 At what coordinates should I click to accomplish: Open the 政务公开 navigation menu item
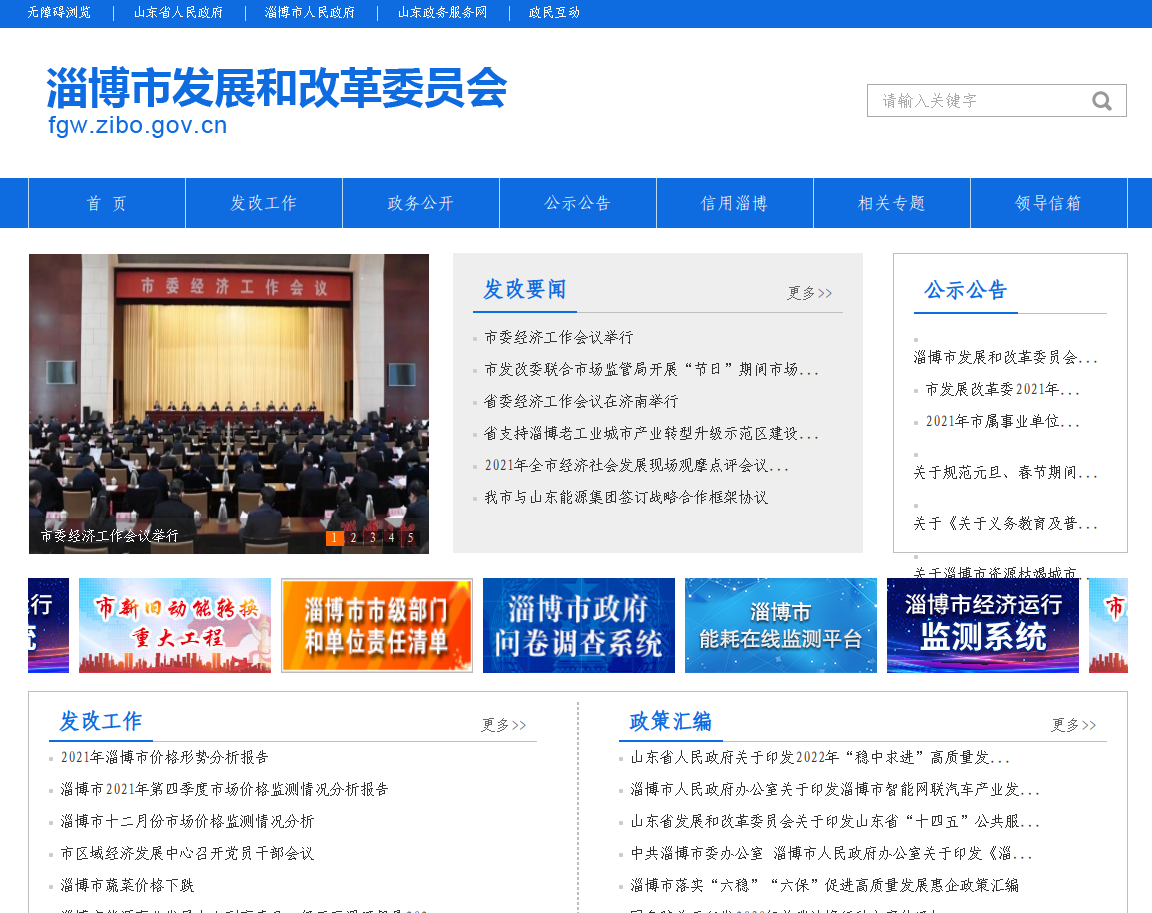421,203
